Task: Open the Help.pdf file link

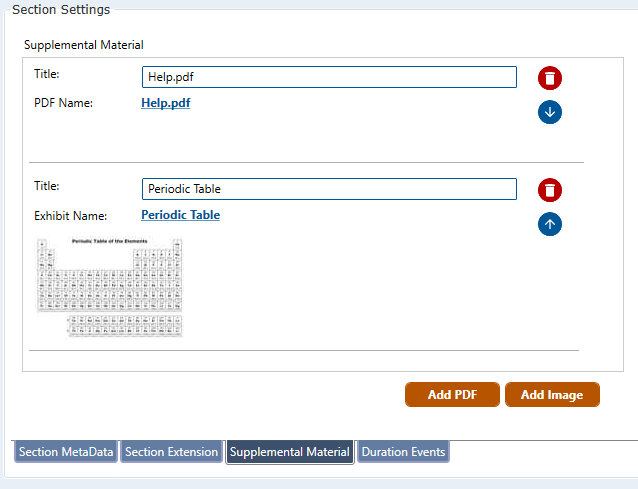Action: [x=165, y=103]
